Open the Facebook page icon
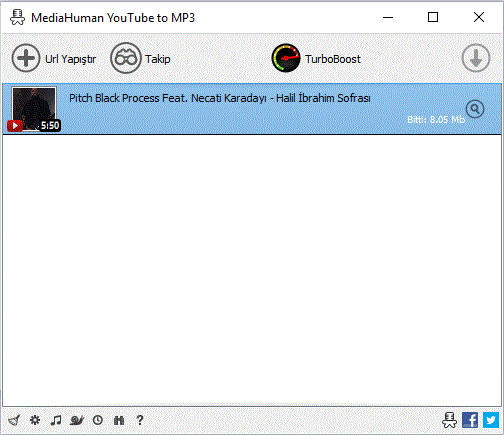 click(x=470, y=420)
